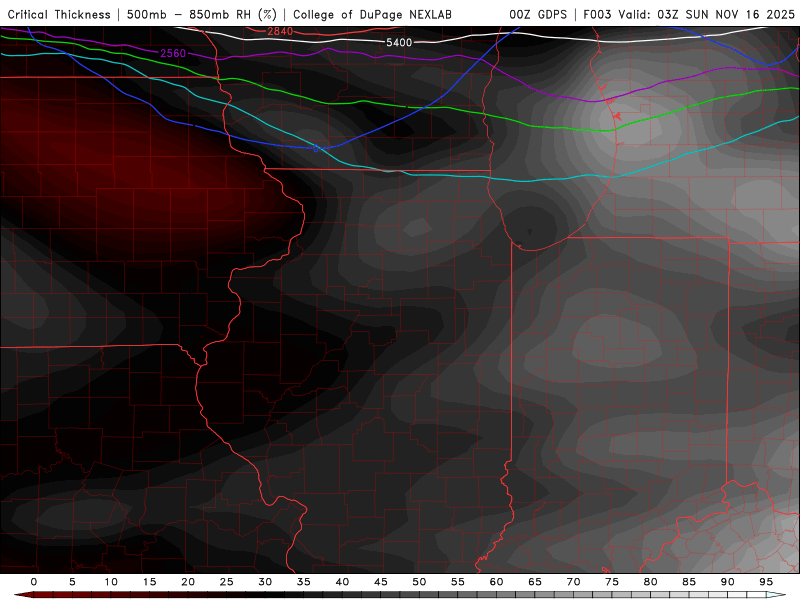Click the colorbar value 90

pyautogui.click(x=728, y=582)
